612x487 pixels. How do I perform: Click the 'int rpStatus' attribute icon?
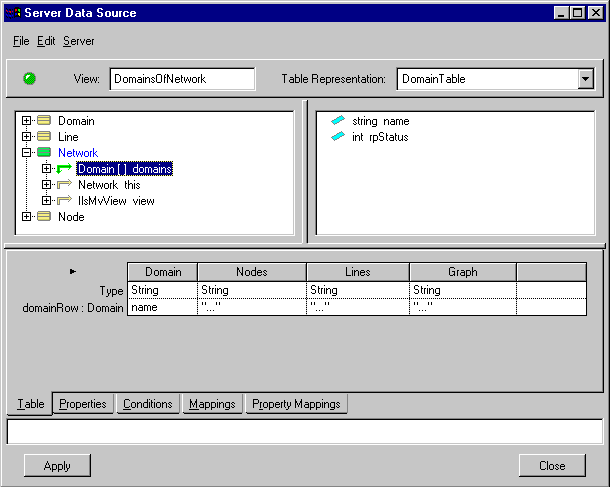[338, 137]
